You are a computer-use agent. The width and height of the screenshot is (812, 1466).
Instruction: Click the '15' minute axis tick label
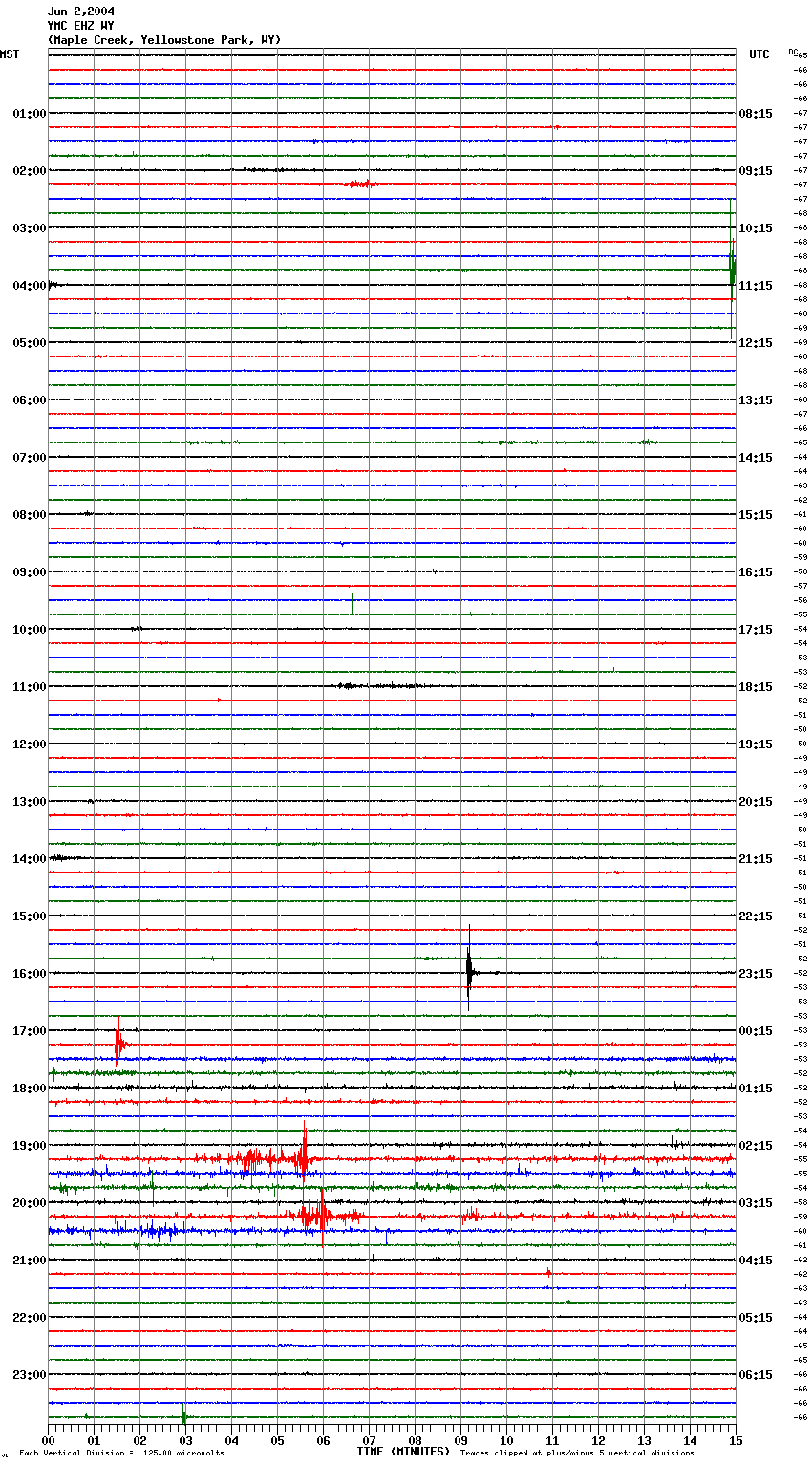pyautogui.click(x=736, y=1440)
